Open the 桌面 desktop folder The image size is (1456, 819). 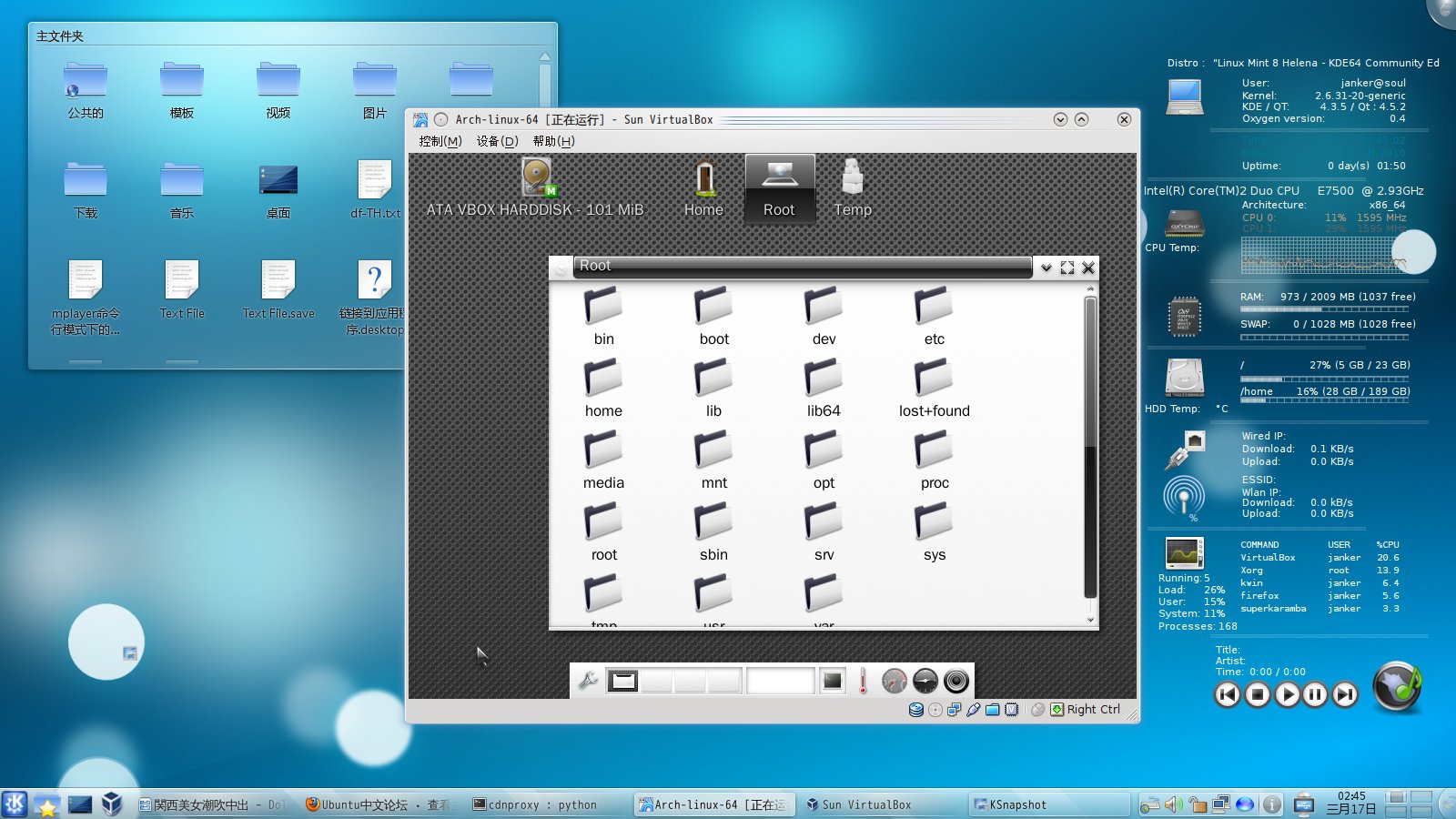pos(278,190)
